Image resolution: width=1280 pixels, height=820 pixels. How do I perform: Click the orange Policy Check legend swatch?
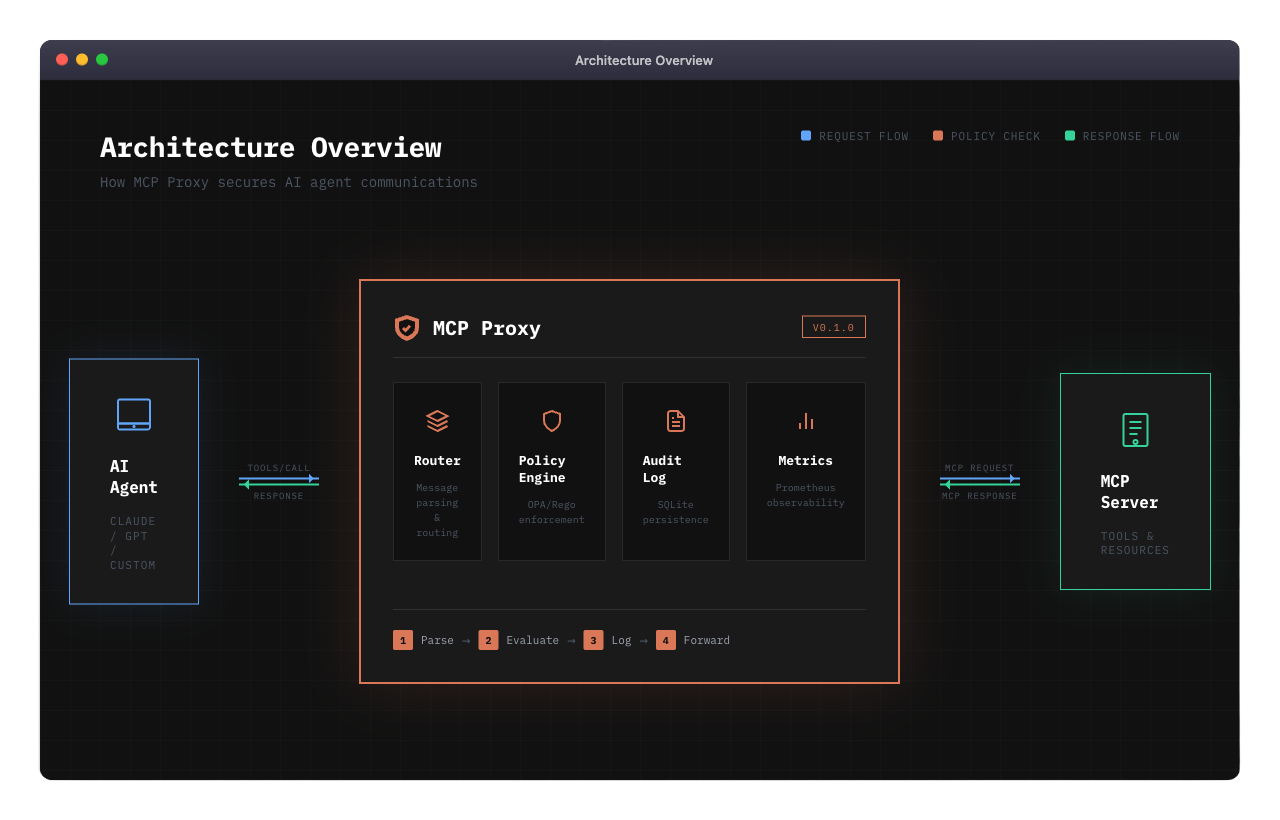click(x=938, y=136)
